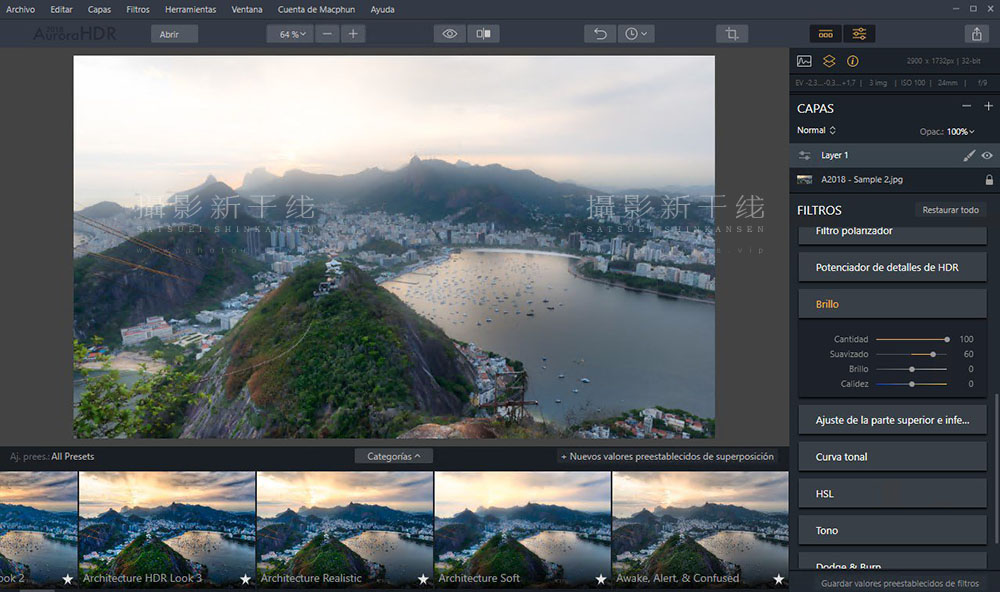This screenshot has height=592, width=1000.
Task: Open the 64 % zoom level dropdown
Action: 291,34
